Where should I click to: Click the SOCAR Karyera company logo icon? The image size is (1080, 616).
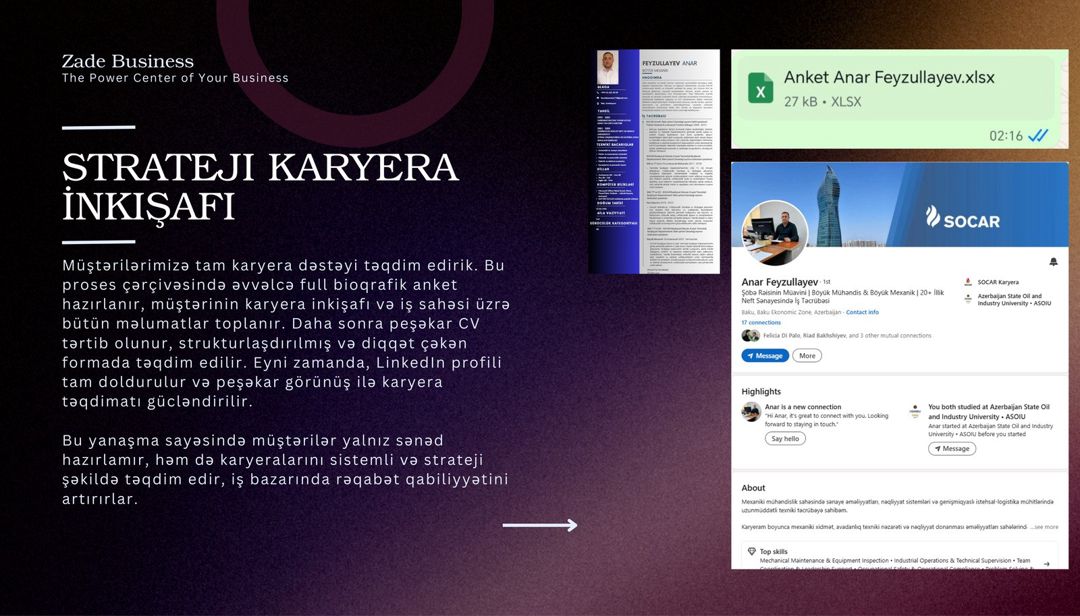(x=968, y=282)
